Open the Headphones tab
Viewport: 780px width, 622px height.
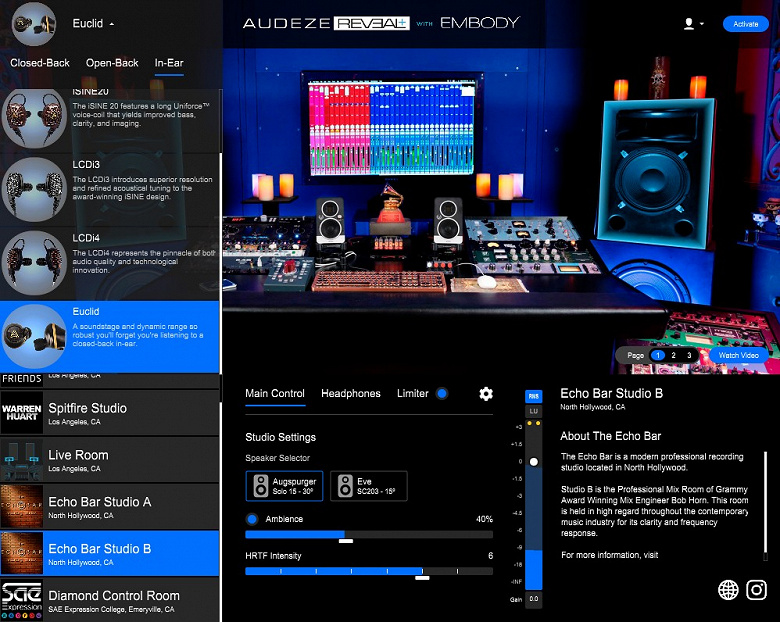351,394
